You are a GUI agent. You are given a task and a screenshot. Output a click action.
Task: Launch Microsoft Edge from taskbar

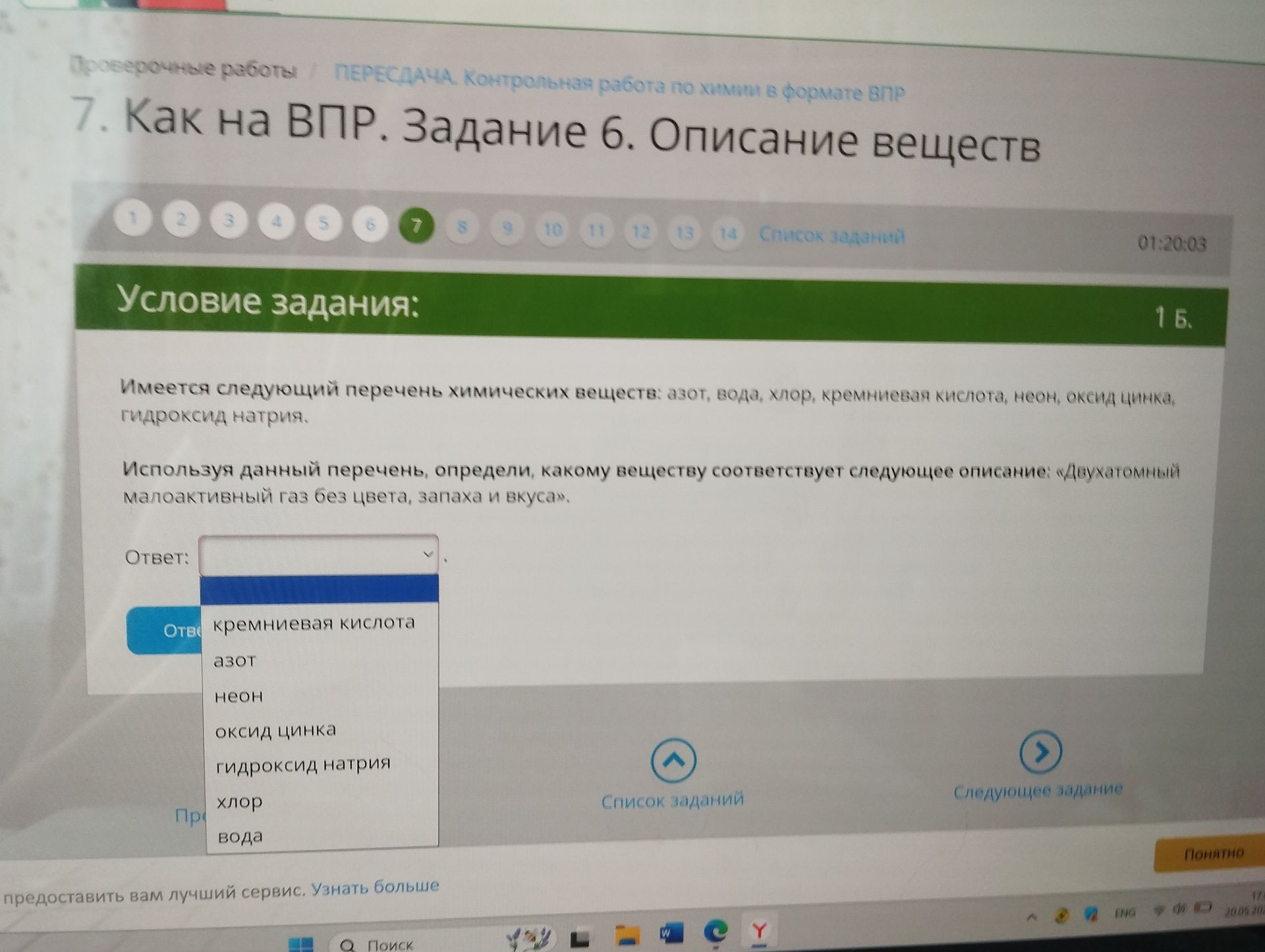coord(716,932)
